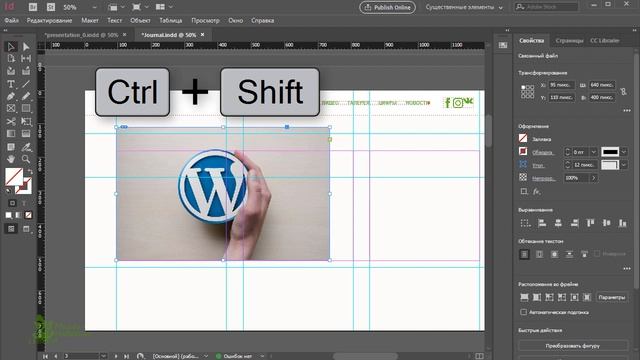
Task: Click the Bridge (Br) icon in top bar
Action: coord(33,7)
